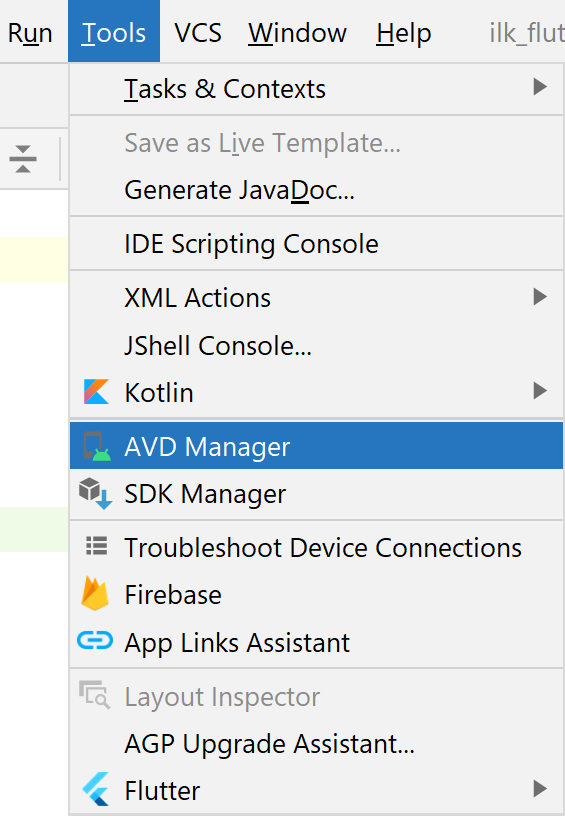Click the Firebase flame icon
Screen dimensions: 565x816
point(95,593)
